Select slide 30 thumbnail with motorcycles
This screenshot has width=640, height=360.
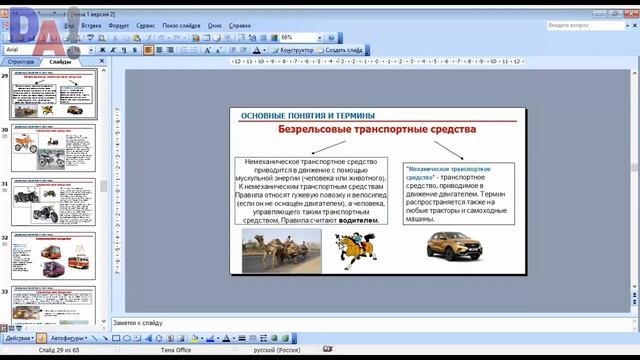coord(53,148)
